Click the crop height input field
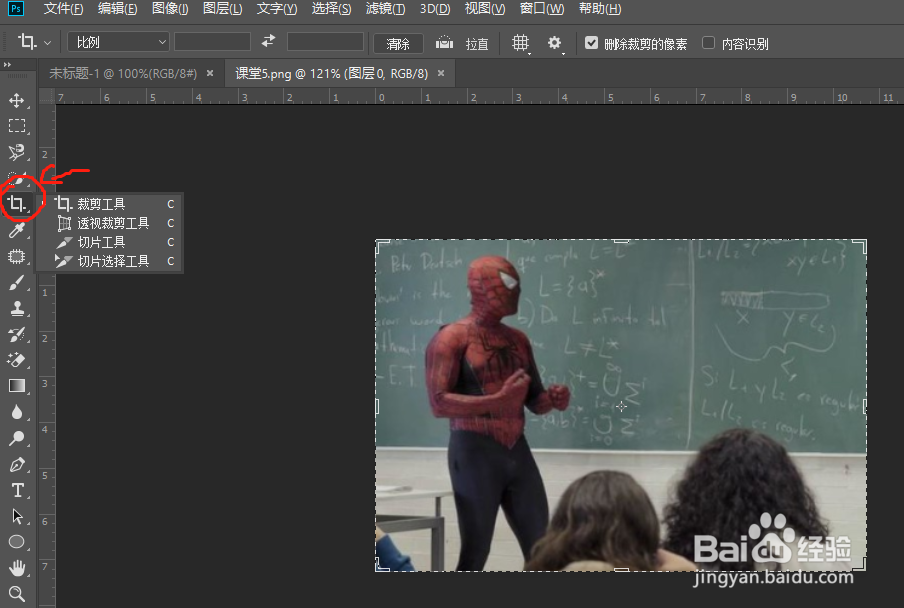Viewport: 904px width, 608px height. pyautogui.click(x=325, y=41)
